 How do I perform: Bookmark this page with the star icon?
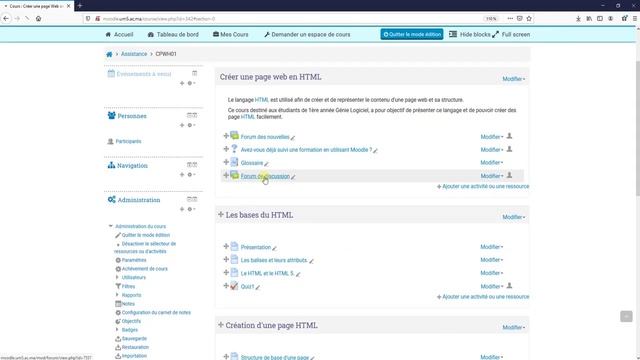coord(529,18)
